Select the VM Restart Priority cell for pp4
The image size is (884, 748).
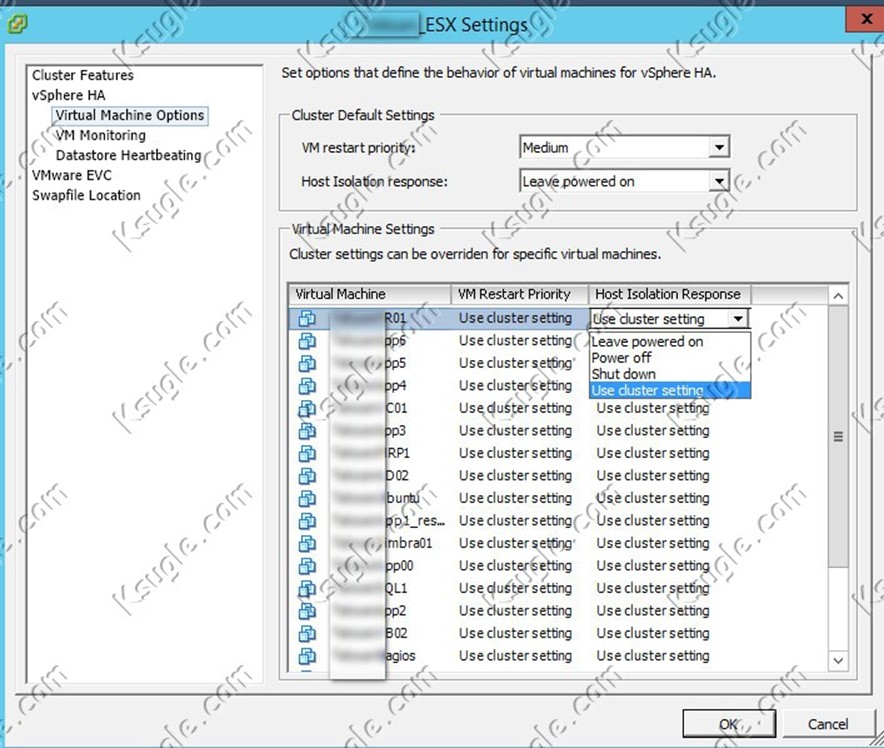pyautogui.click(x=515, y=386)
